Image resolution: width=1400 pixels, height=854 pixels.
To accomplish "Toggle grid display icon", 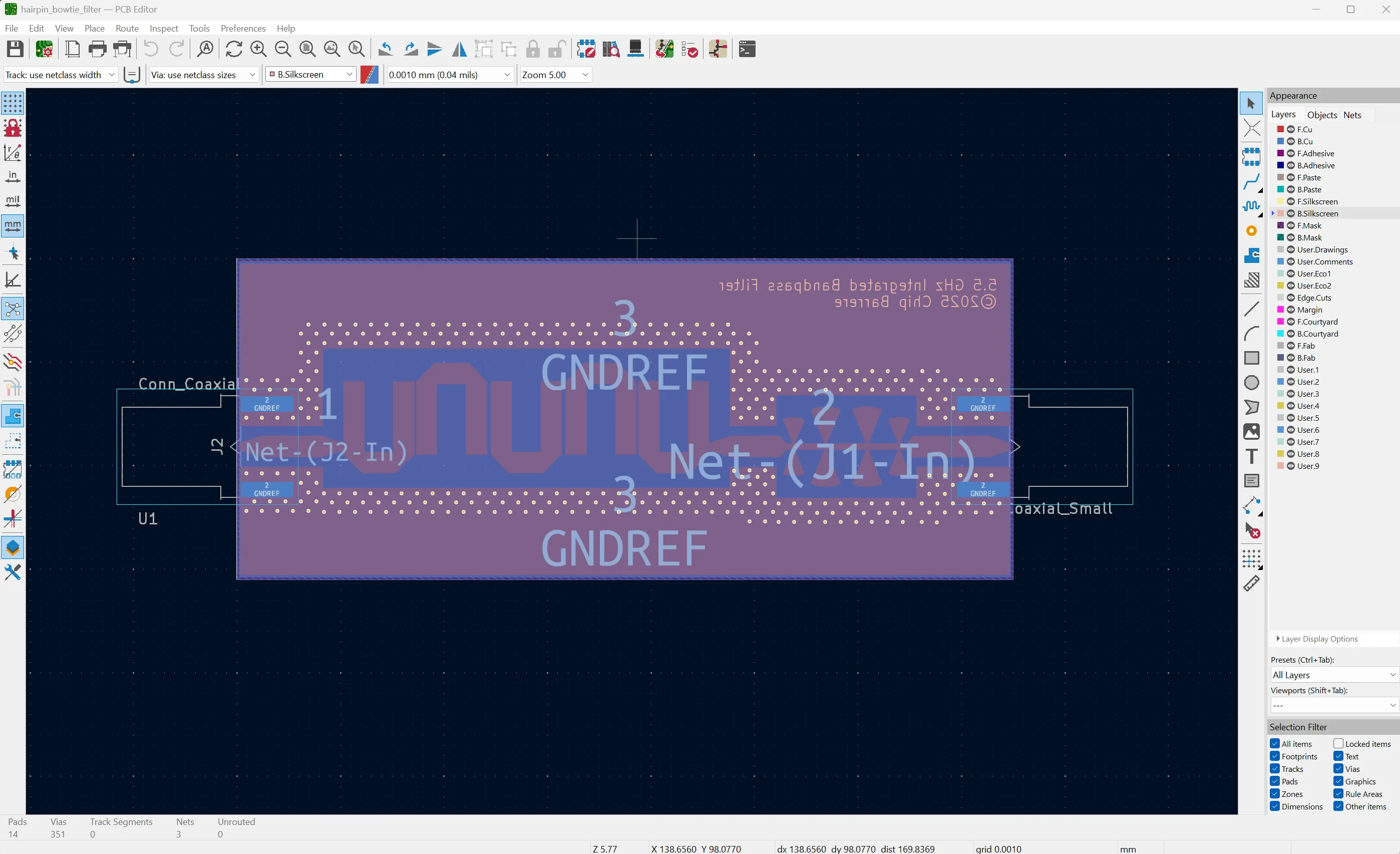I will [13, 103].
